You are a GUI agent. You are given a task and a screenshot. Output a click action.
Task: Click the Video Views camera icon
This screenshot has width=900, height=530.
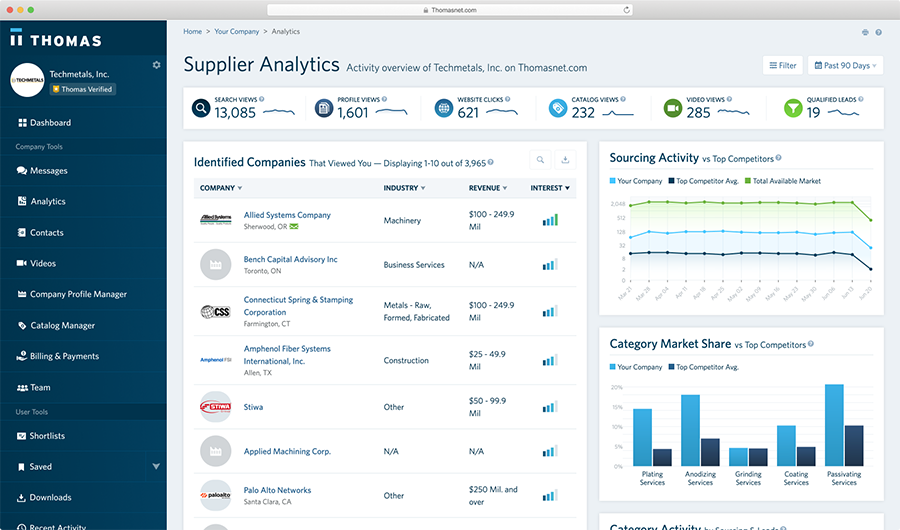[x=673, y=107]
